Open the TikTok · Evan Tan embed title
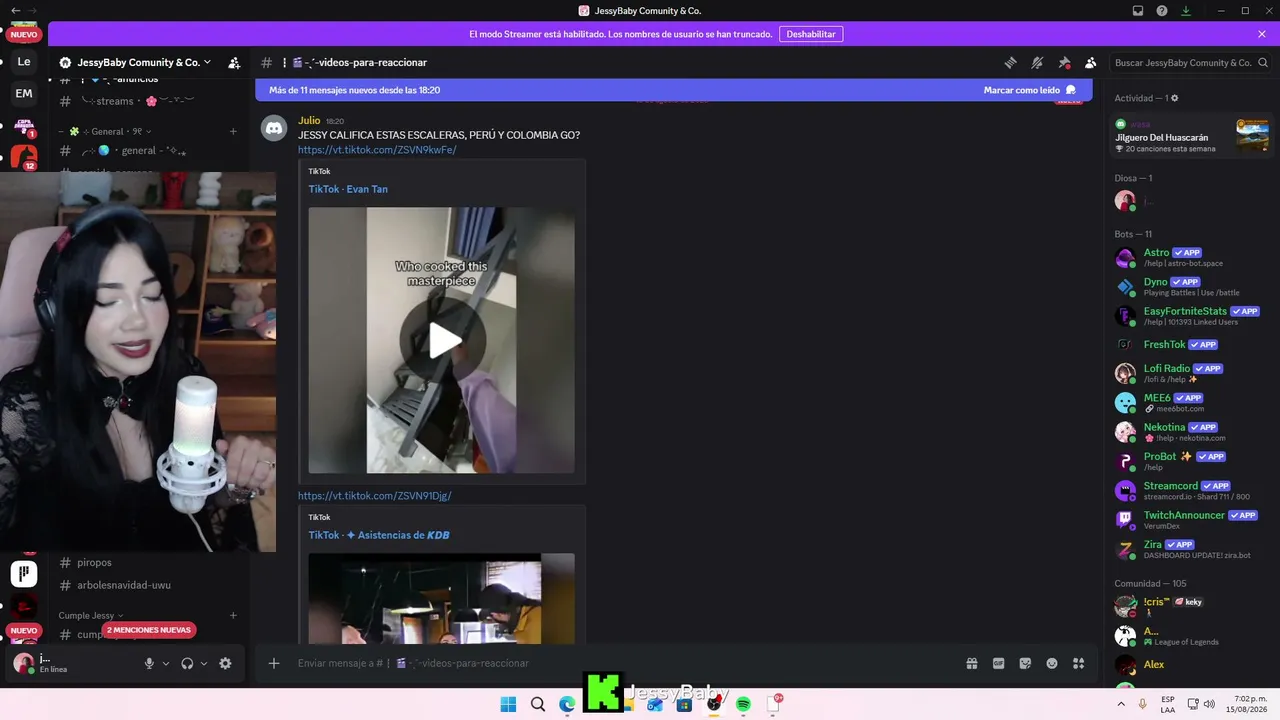 (348, 189)
